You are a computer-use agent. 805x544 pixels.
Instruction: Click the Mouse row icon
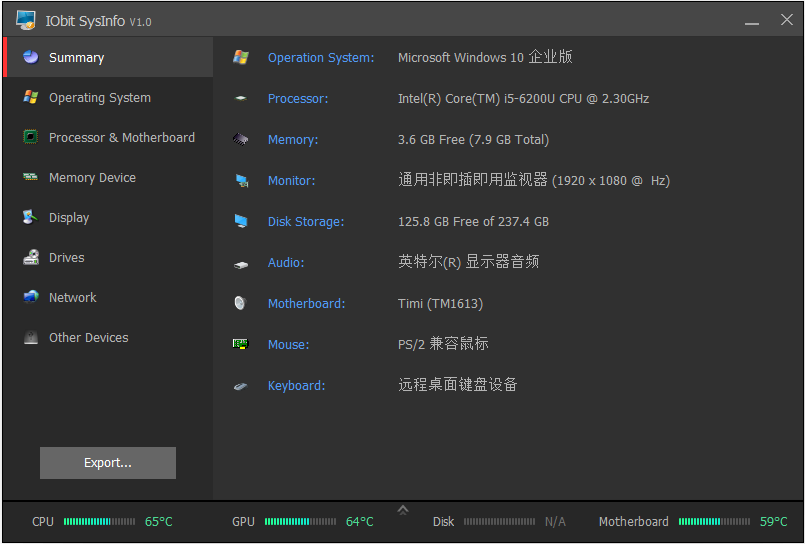240,344
